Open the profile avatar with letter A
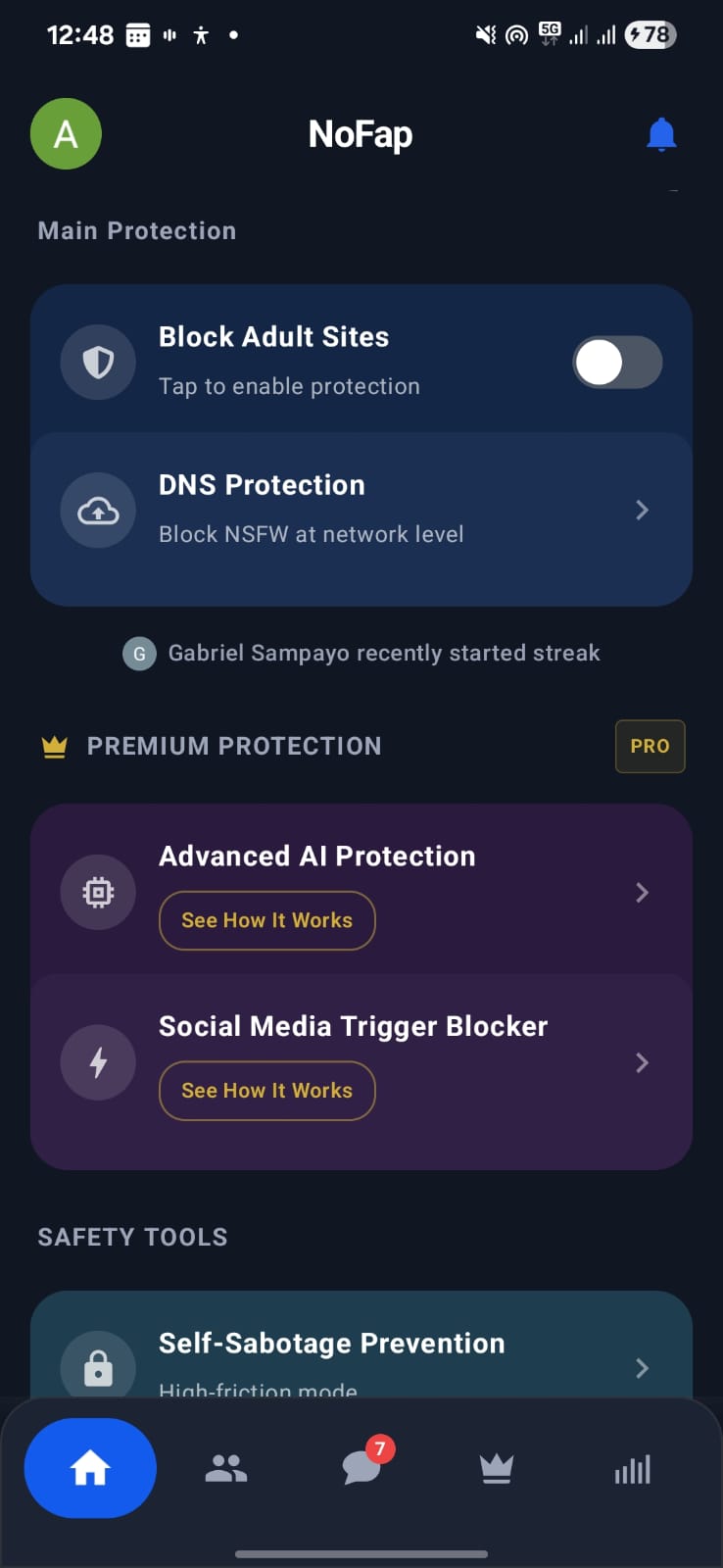Screen dimensions: 723x1568 [x=66, y=133]
